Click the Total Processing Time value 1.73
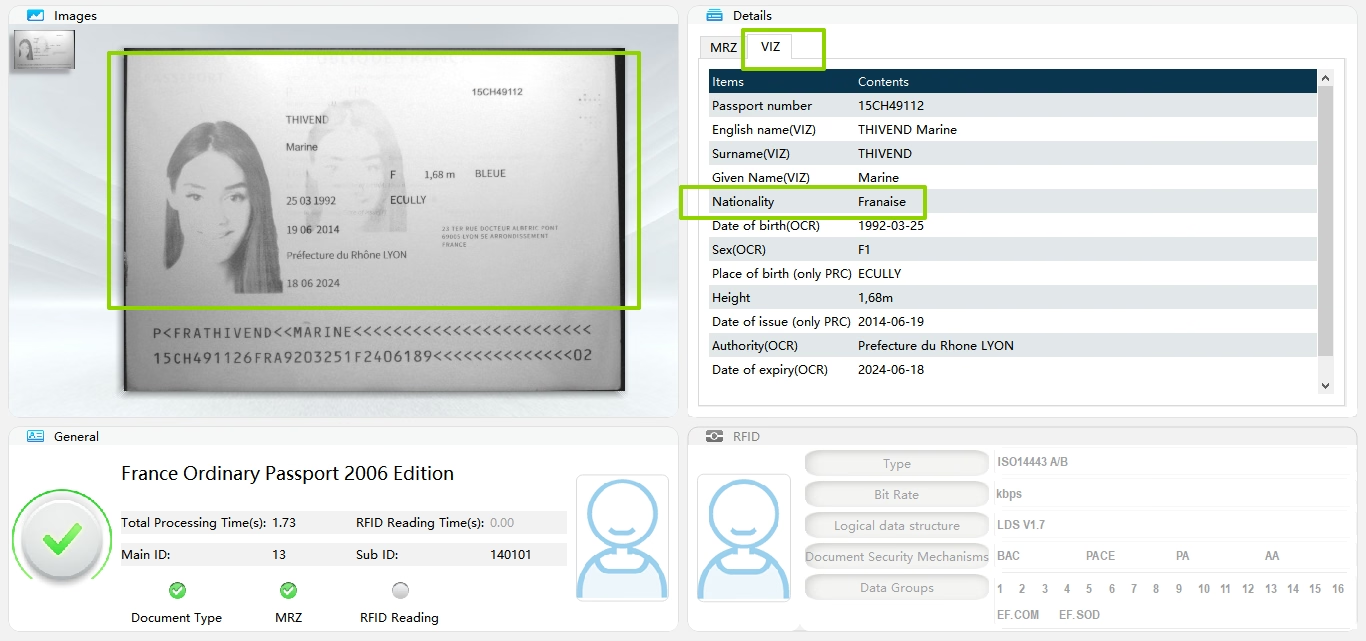The height and width of the screenshot is (641, 1366). (284, 522)
